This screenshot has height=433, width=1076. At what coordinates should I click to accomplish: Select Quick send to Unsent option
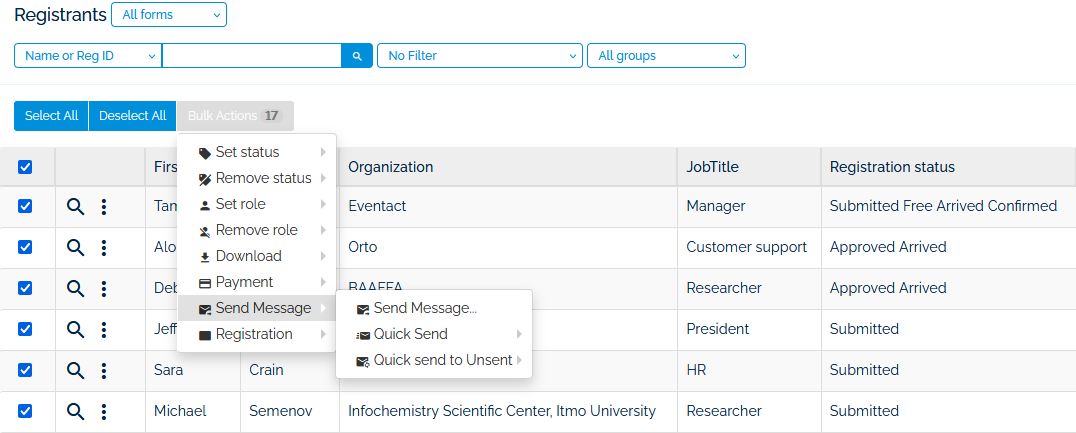[441, 360]
